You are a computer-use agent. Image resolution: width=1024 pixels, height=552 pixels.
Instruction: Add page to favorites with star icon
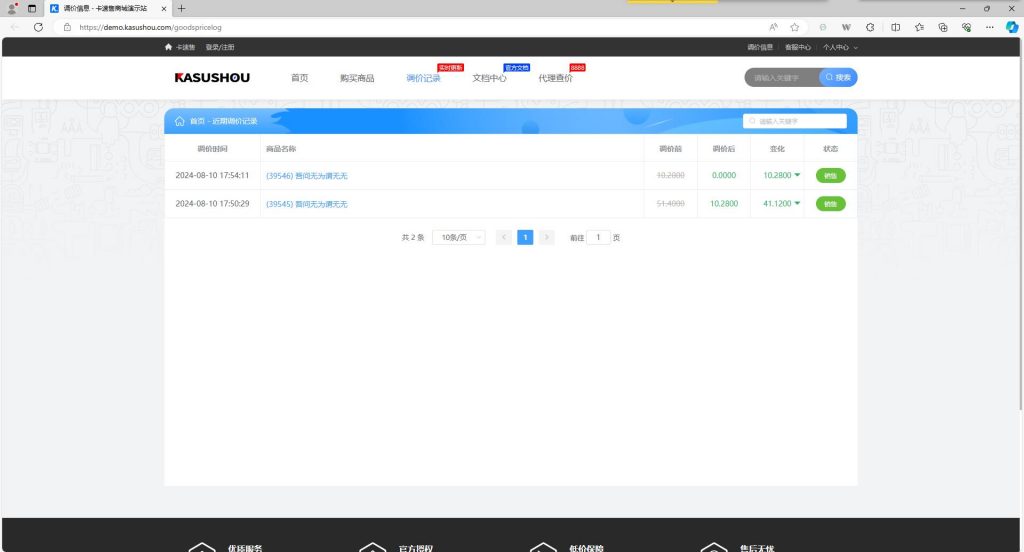coord(794,27)
